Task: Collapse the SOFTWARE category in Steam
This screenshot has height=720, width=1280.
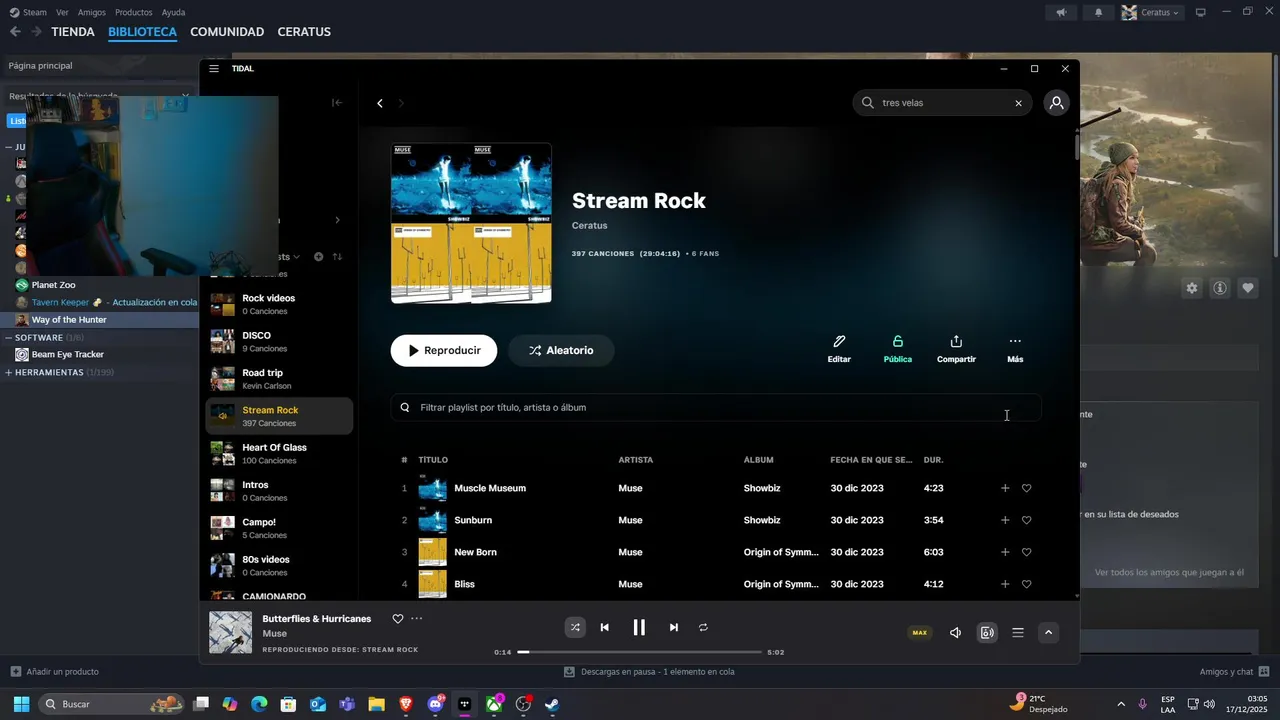Action: point(9,337)
